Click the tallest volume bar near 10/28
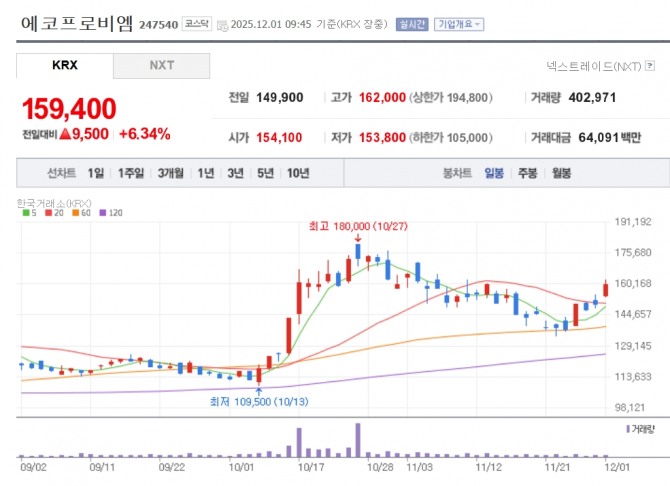 point(358,440)
